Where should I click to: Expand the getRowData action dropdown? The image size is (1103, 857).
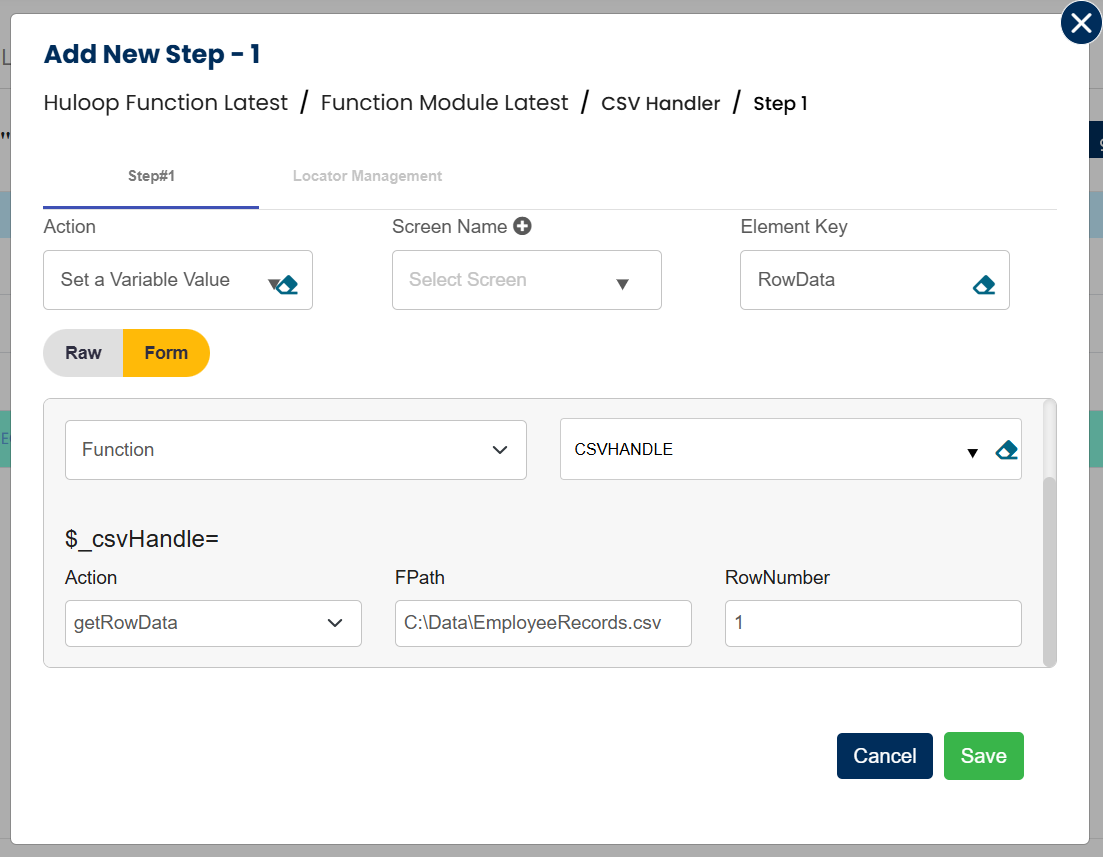coord(213,623)
